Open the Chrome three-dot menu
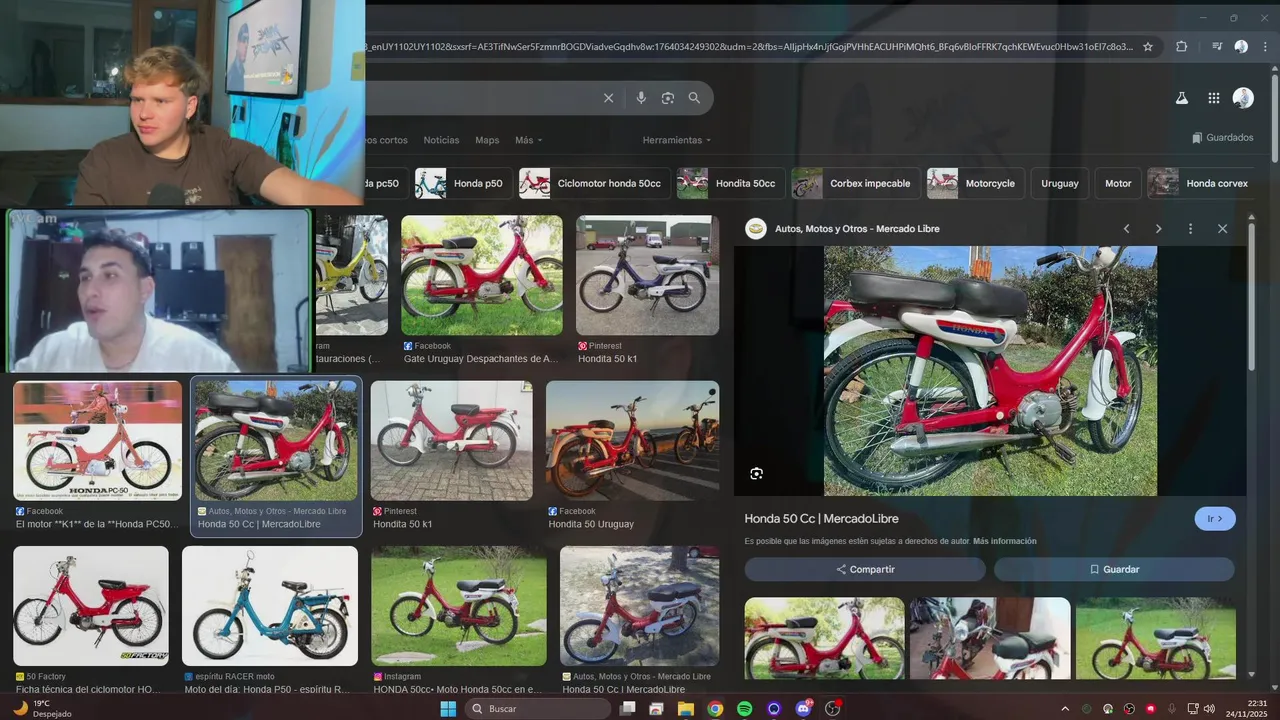 click(x=1265, y=46)
